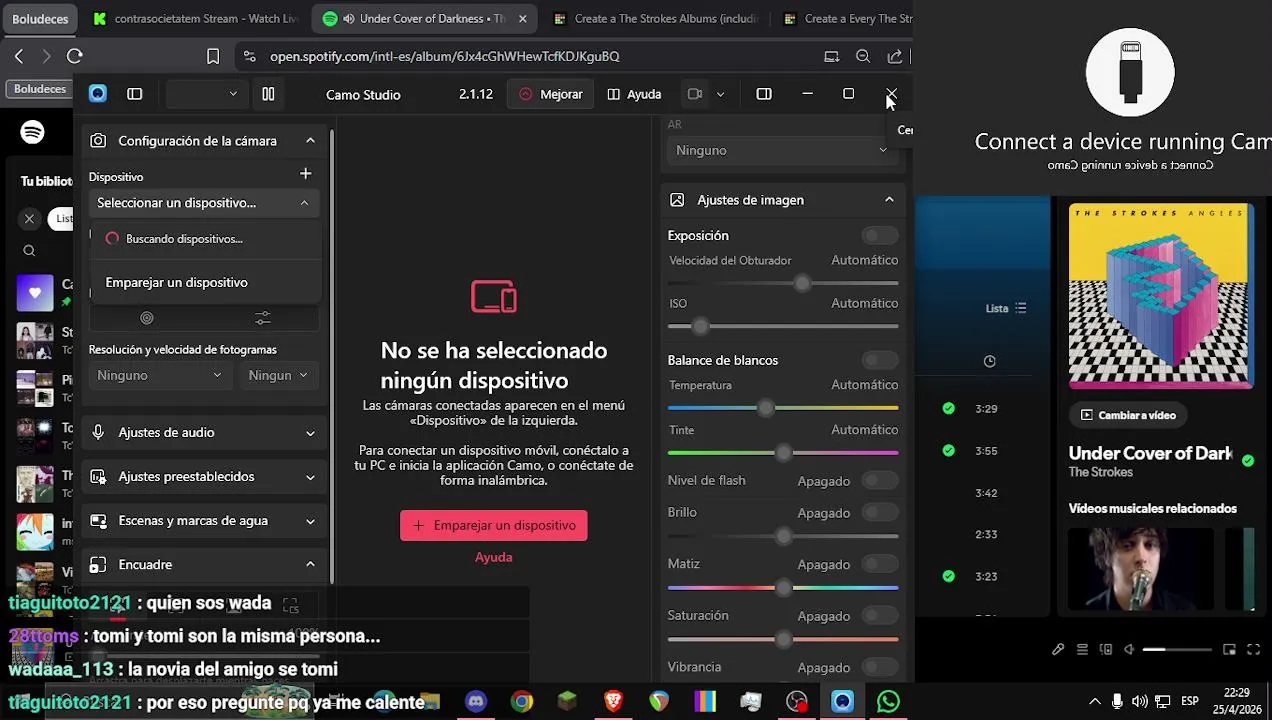Click the share icon in browser address bar
The width and height of the screenshot is (1272, 720).
[x=895, y=56]
